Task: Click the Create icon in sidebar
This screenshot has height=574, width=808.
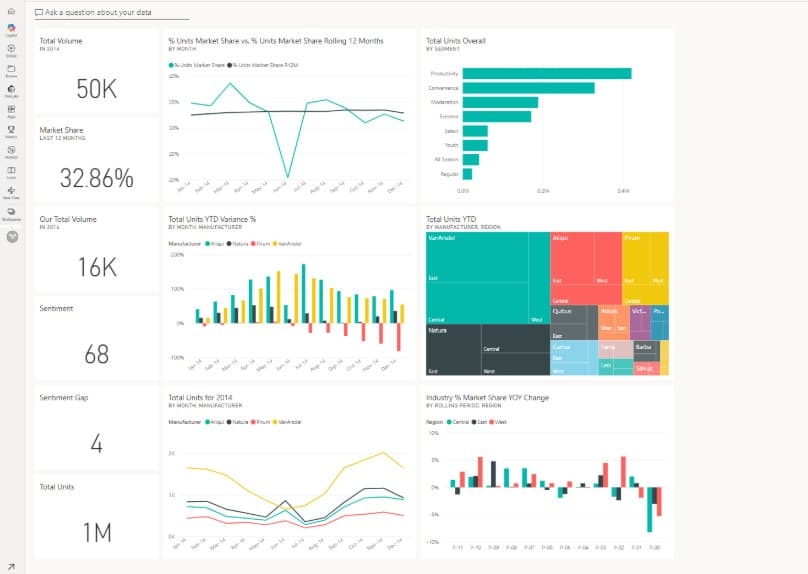Action: (11, 49)
